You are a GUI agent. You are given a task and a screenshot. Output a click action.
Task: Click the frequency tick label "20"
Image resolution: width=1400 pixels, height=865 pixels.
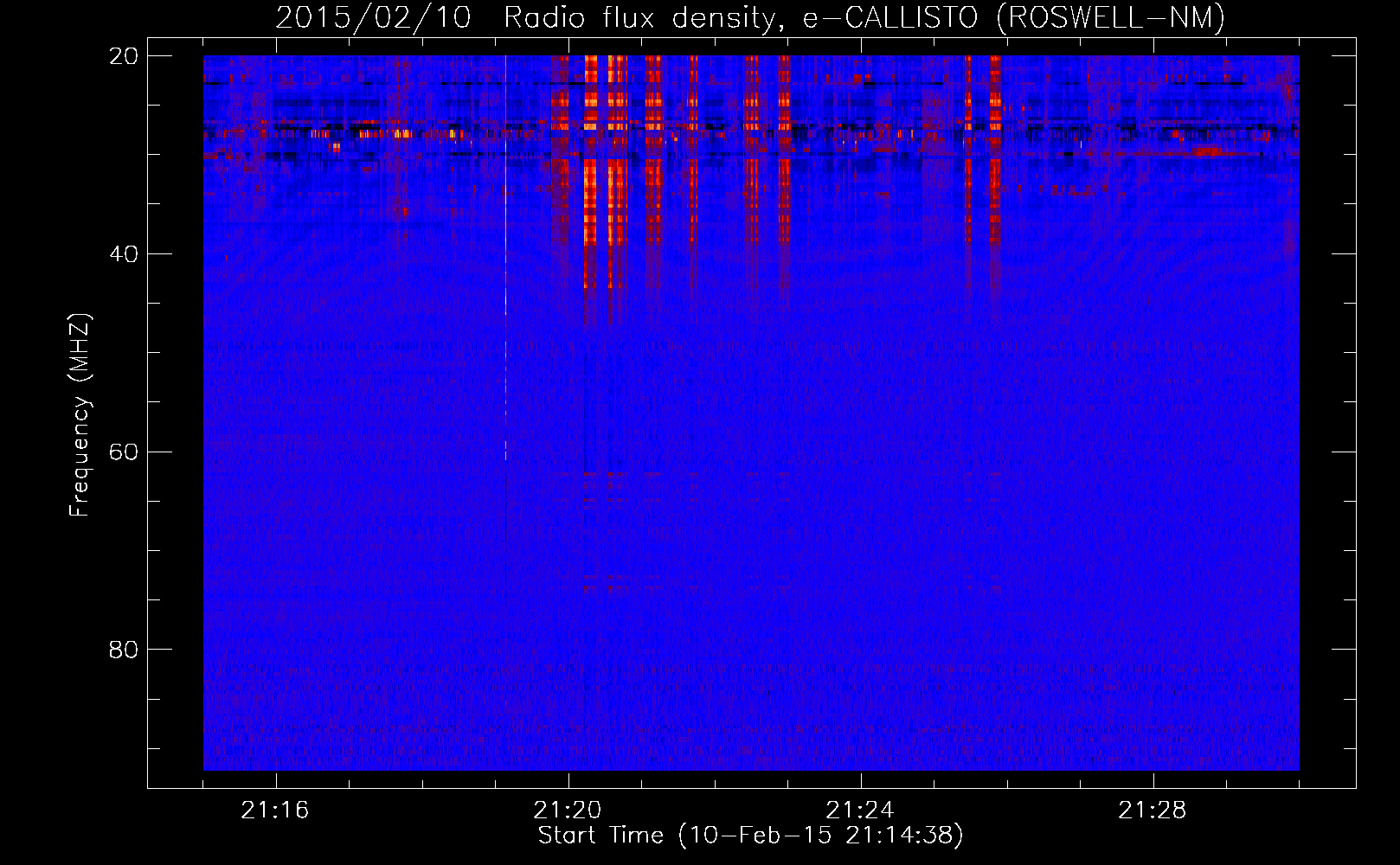coord(124,56)
